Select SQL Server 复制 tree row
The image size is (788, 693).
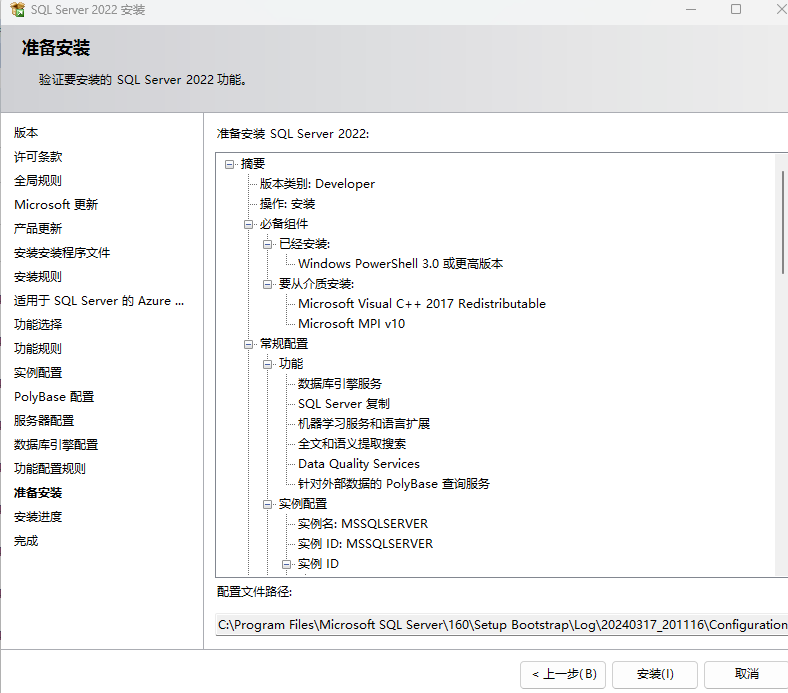(x=344, y=404)
